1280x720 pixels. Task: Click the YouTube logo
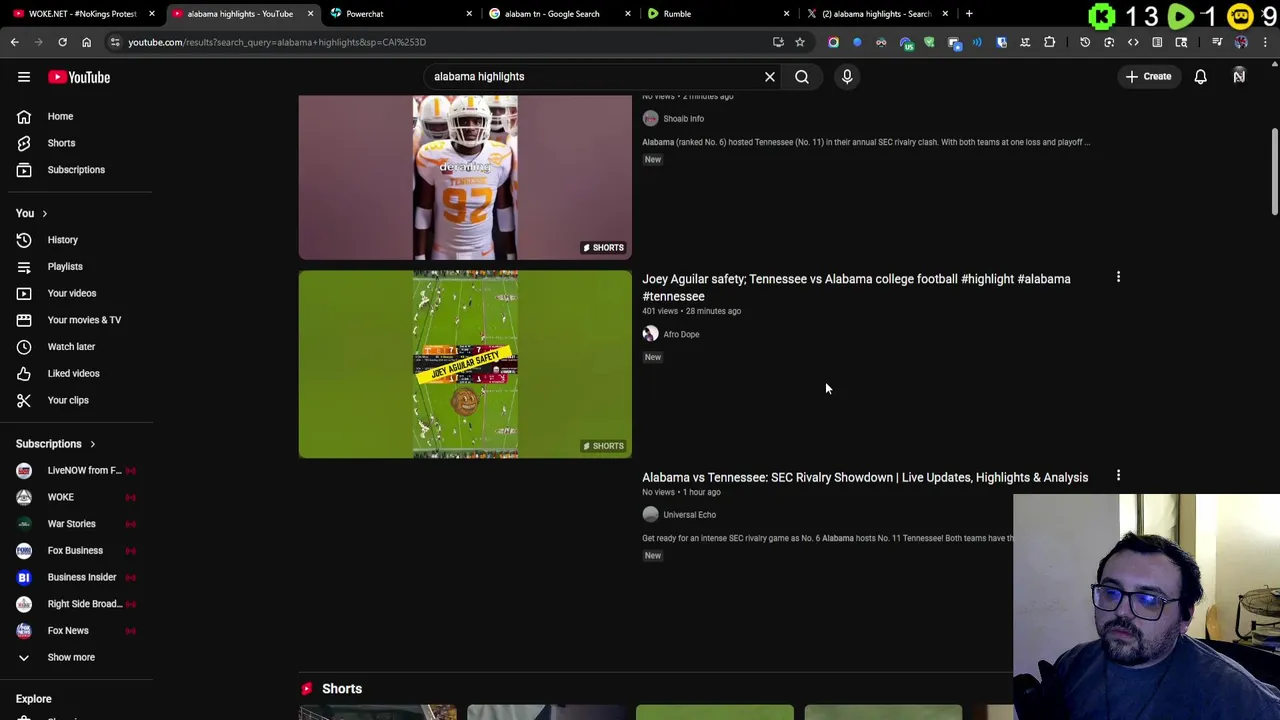click(79, 77)
